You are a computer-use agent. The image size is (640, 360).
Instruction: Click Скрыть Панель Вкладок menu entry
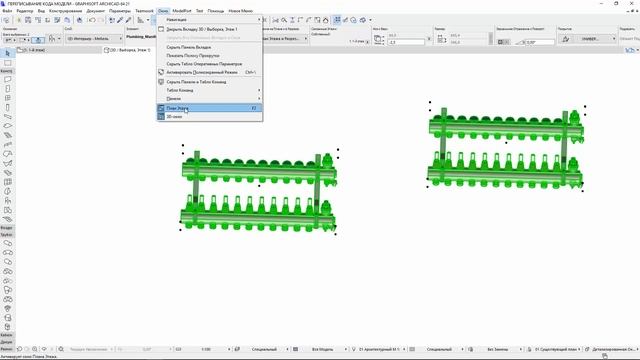[x=209, y=47]
